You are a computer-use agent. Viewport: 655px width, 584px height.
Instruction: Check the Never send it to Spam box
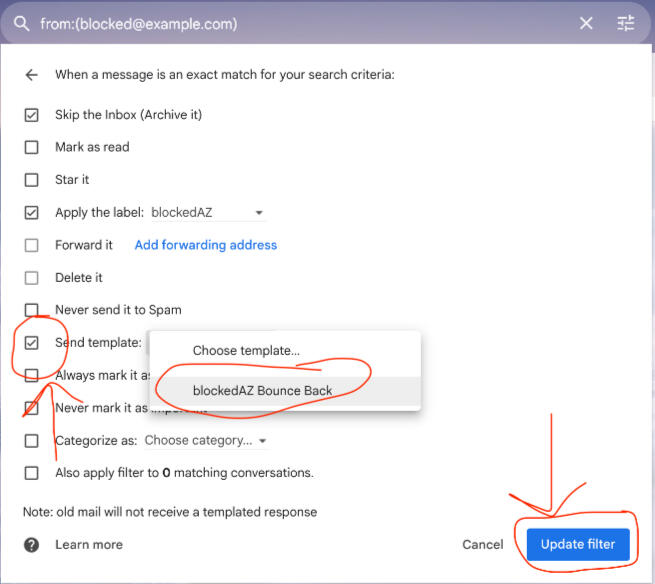pos(32,310)
